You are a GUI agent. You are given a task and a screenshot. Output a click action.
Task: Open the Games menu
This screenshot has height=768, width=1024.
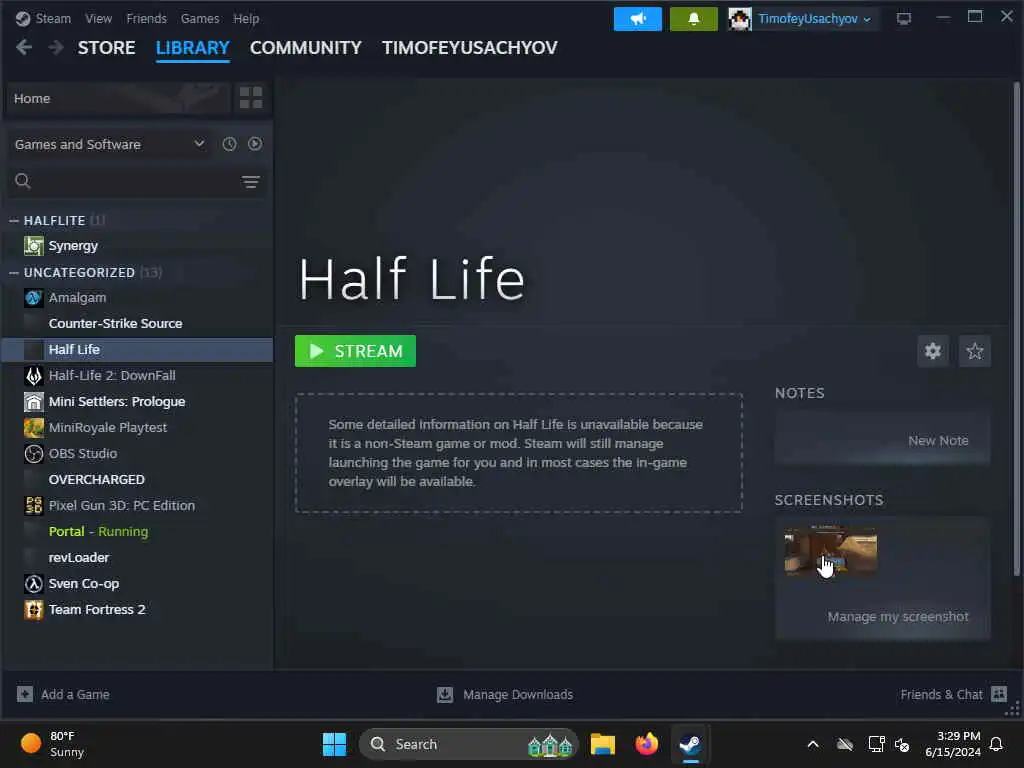point(200,18)
